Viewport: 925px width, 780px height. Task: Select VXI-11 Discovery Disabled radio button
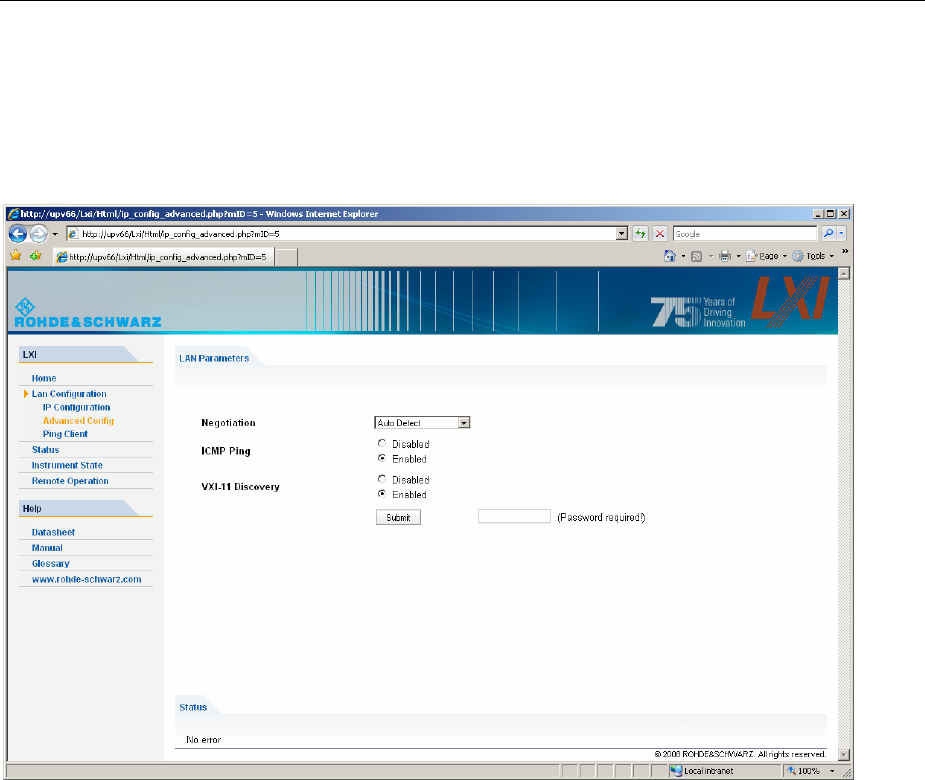pyautogui.click(x=382, y=479)
